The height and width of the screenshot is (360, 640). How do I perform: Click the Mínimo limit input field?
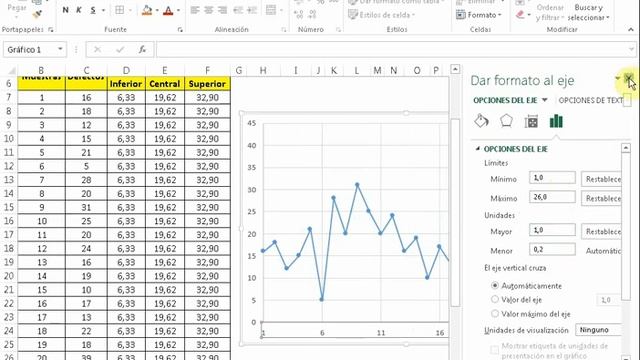pos(552,178)
